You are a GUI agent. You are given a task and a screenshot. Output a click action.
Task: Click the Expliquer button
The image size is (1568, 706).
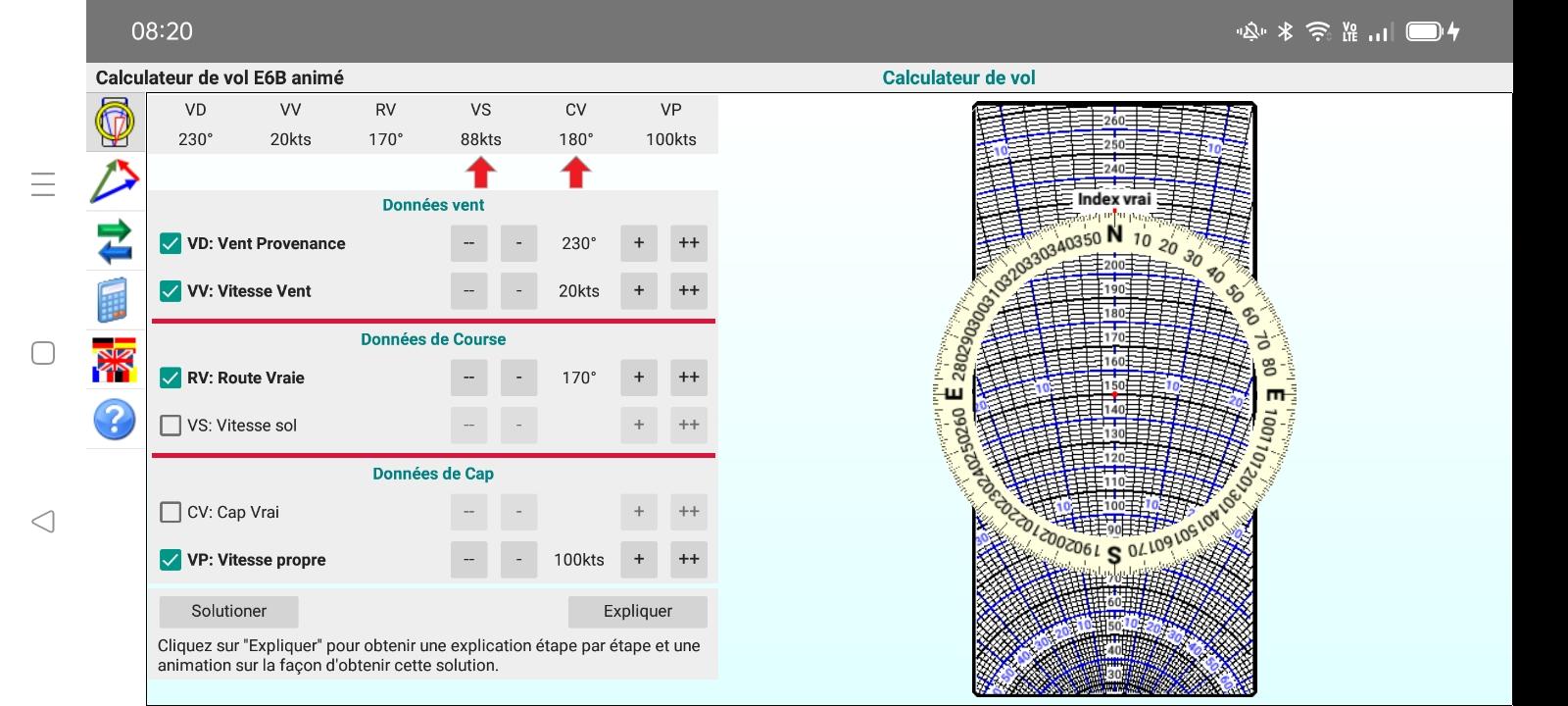pyautogui.click(x=638, y=611)
